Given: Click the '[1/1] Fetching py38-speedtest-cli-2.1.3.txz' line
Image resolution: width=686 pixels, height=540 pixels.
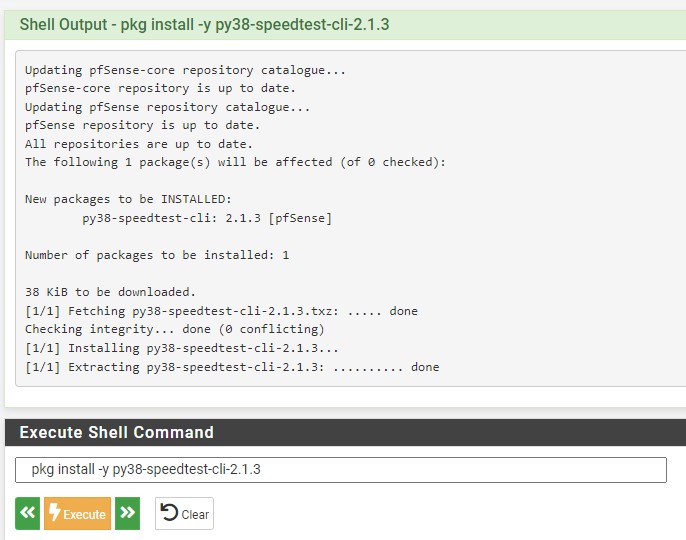Looking at the screenshot, I should pos(221,311).
